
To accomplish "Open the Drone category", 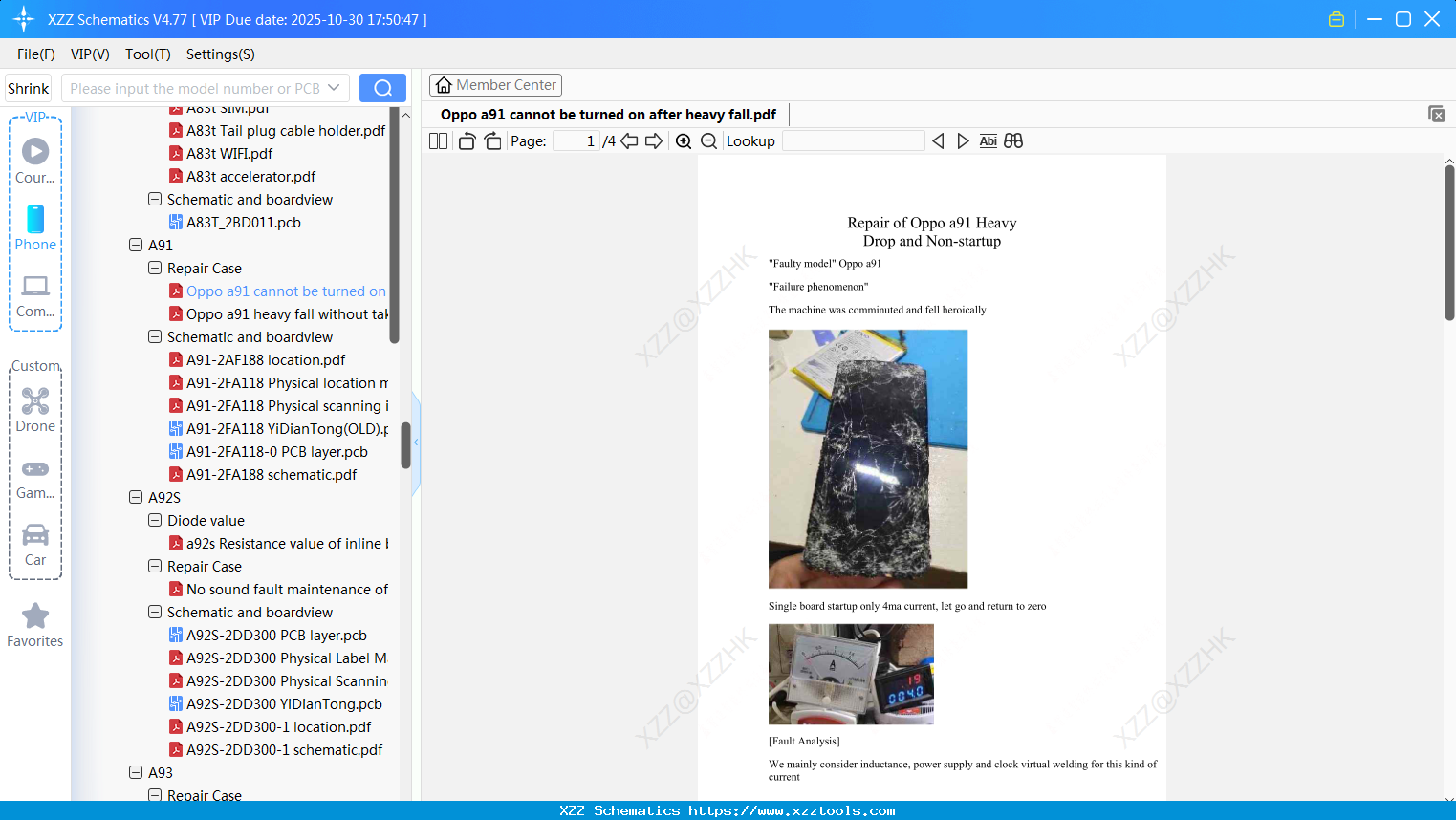I will tap(35, 410).
